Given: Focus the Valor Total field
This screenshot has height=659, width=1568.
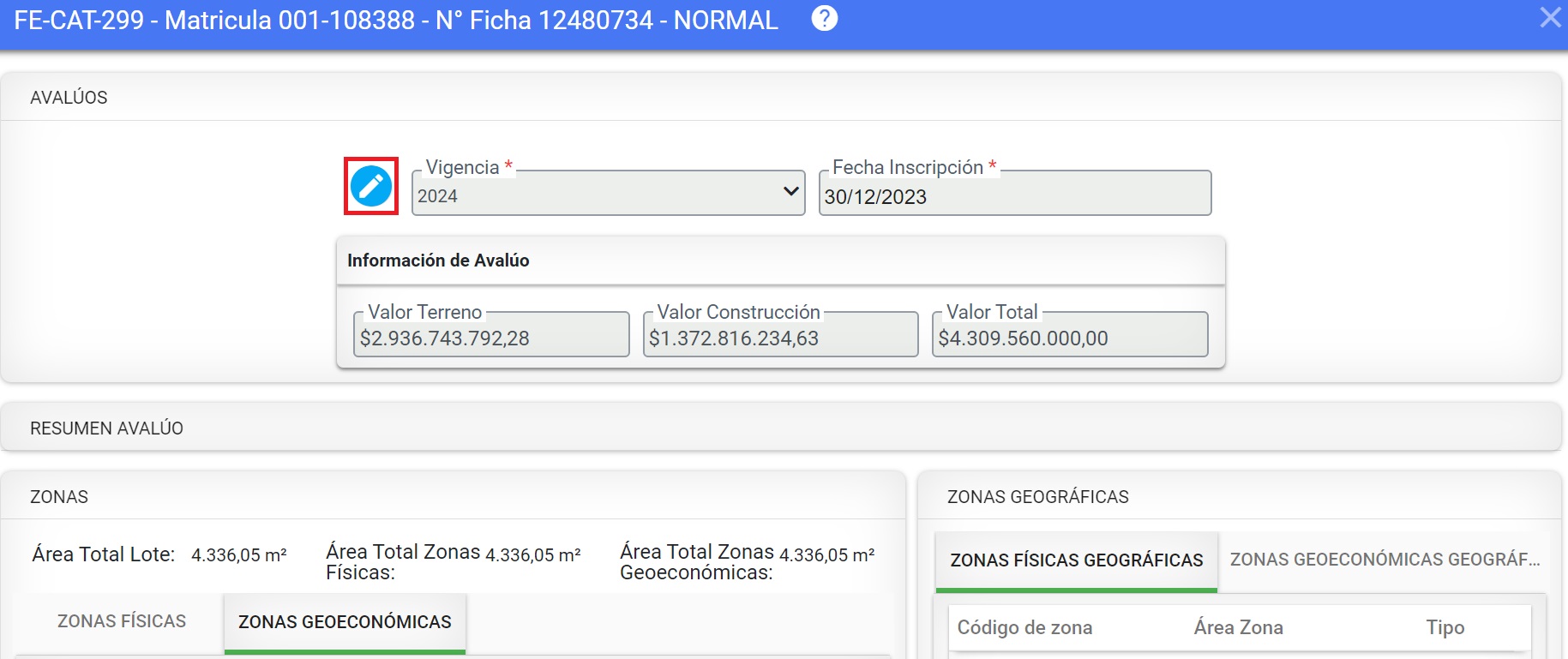Looking at the screenshot, I should tap(1069, 338).
